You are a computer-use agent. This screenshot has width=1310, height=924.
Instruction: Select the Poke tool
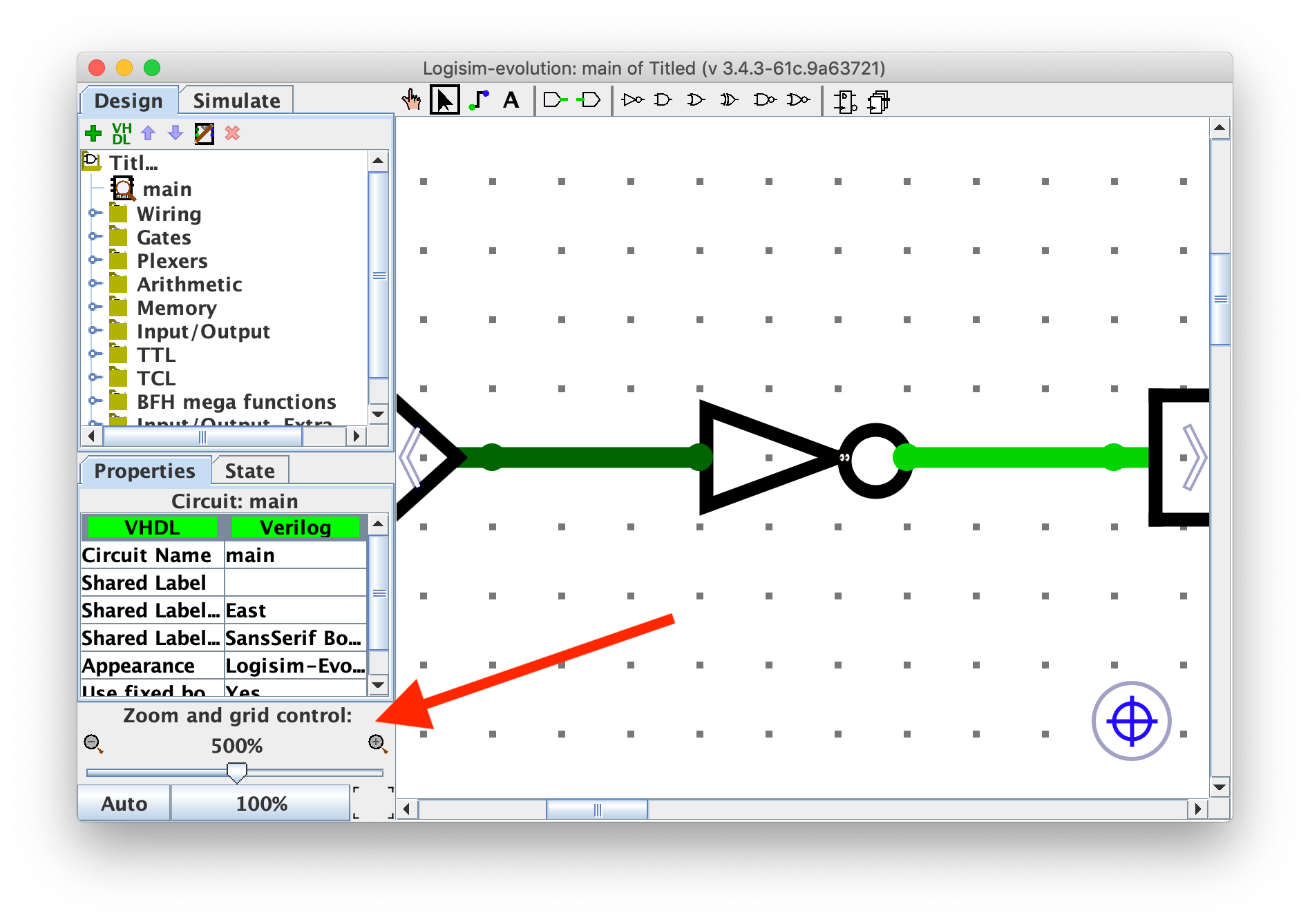coord(411,100)
